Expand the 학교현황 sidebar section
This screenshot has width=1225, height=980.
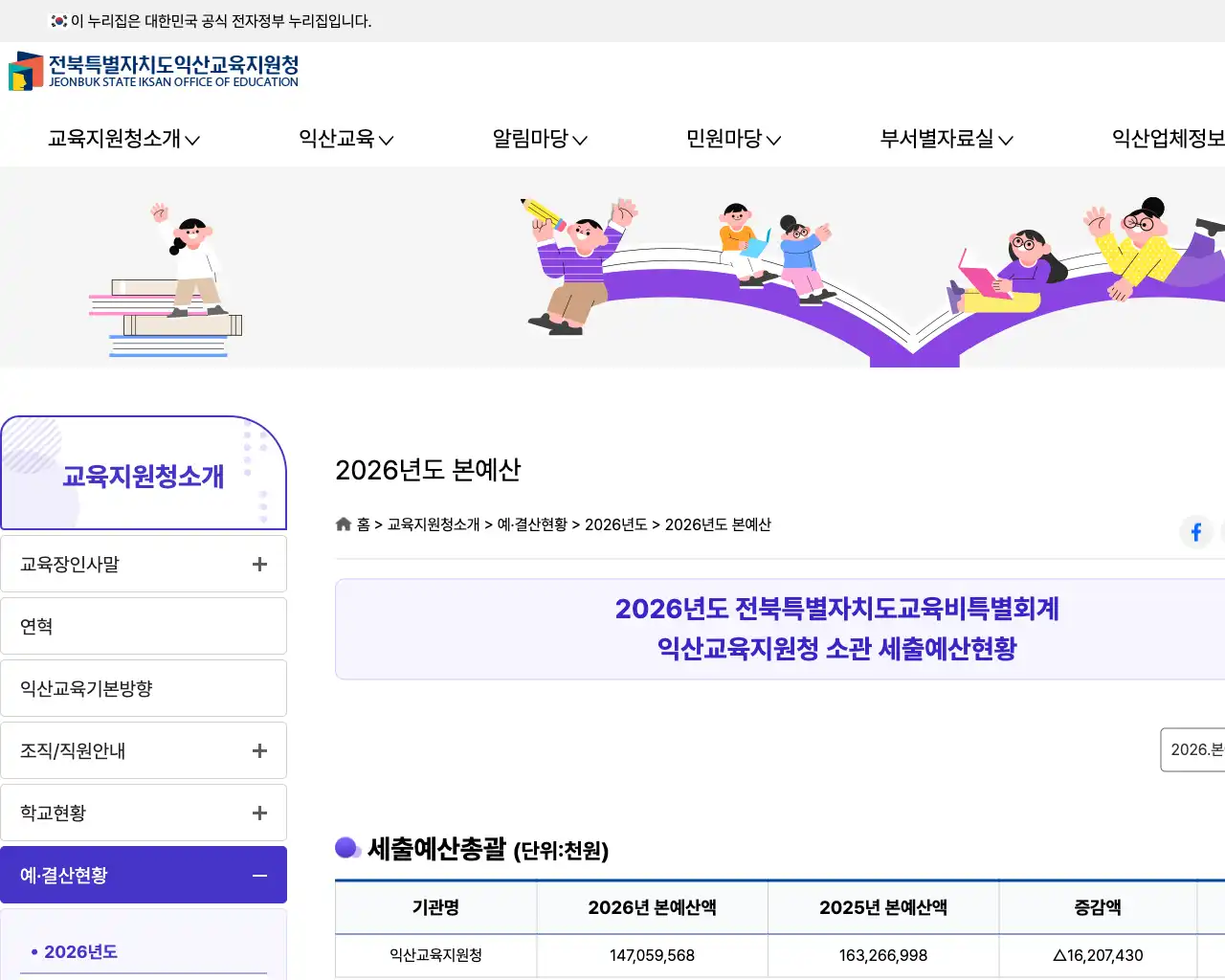pos(258,813)
